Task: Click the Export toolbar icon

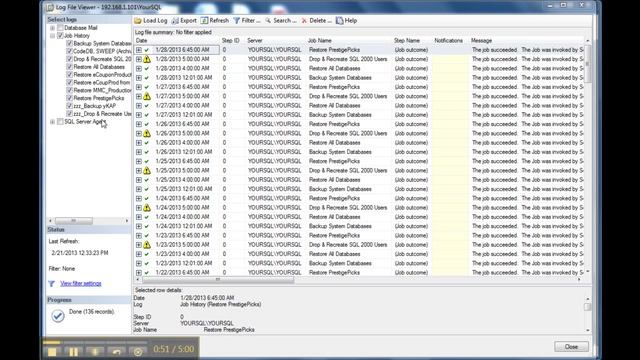Action: click(x=175, y=20)
